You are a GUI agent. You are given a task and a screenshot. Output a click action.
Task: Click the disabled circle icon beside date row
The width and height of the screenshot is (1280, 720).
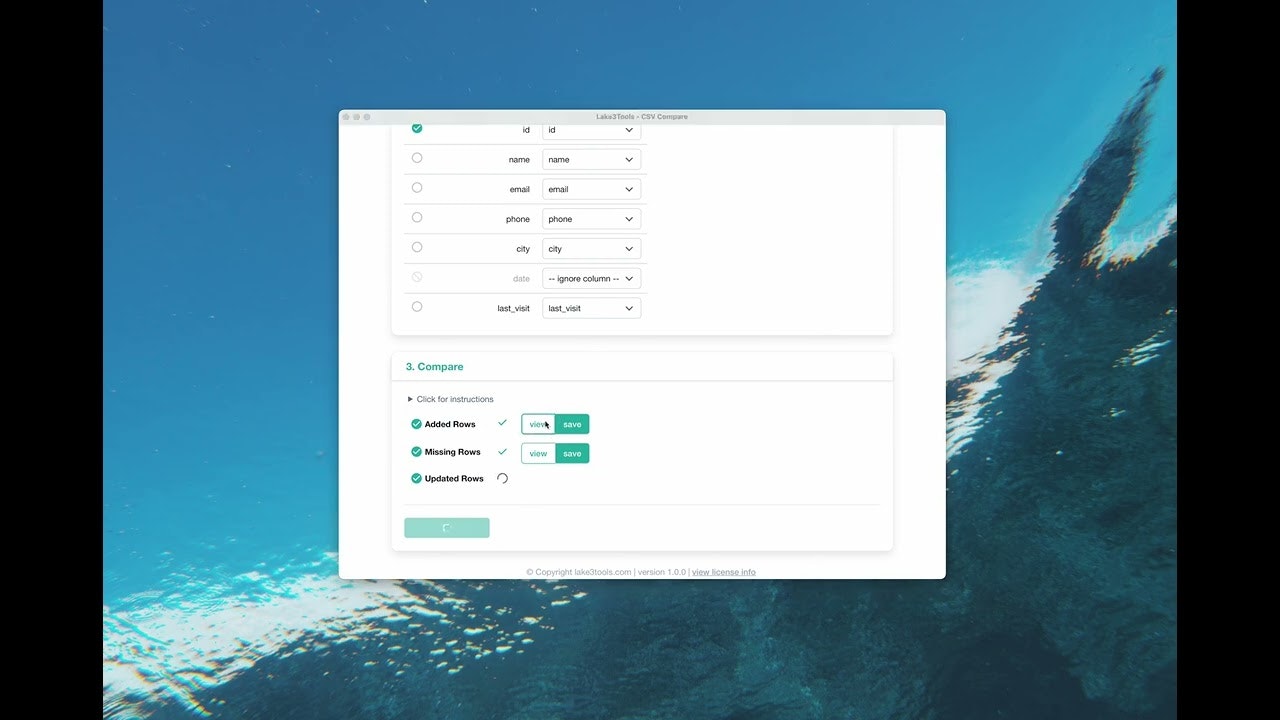[x=417, y=277]
